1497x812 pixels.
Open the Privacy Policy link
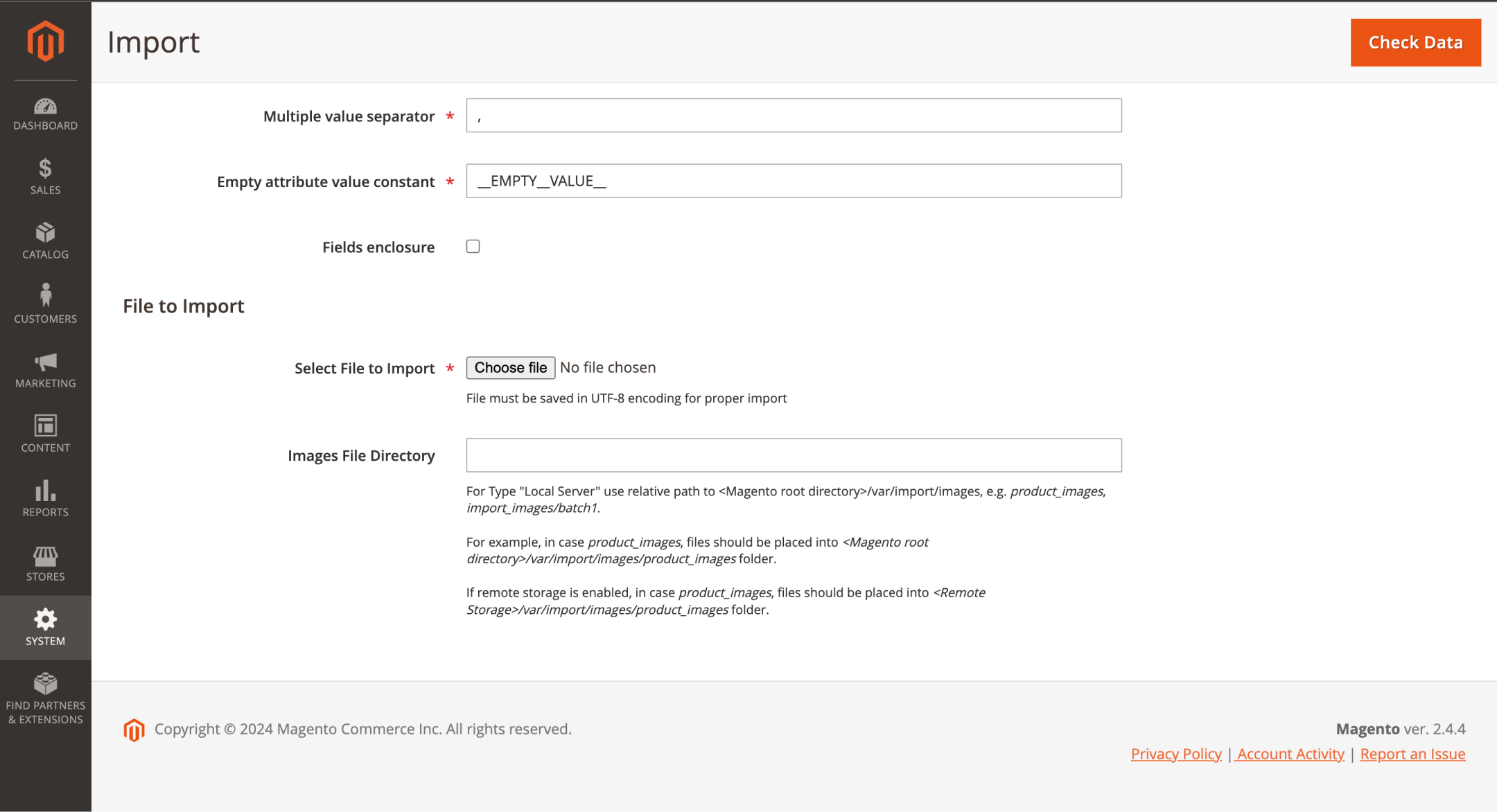click(x=1176, y=754)
